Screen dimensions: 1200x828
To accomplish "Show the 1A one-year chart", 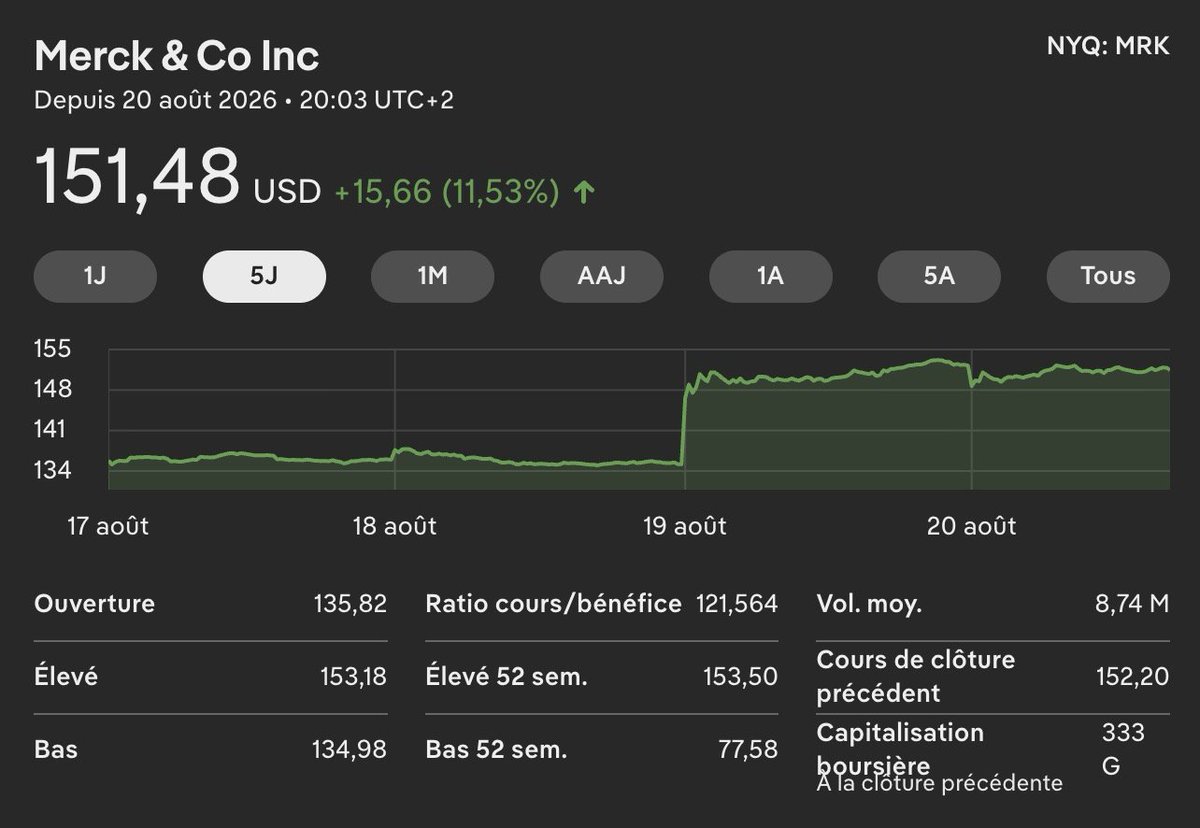I will [x=770, y=276].
